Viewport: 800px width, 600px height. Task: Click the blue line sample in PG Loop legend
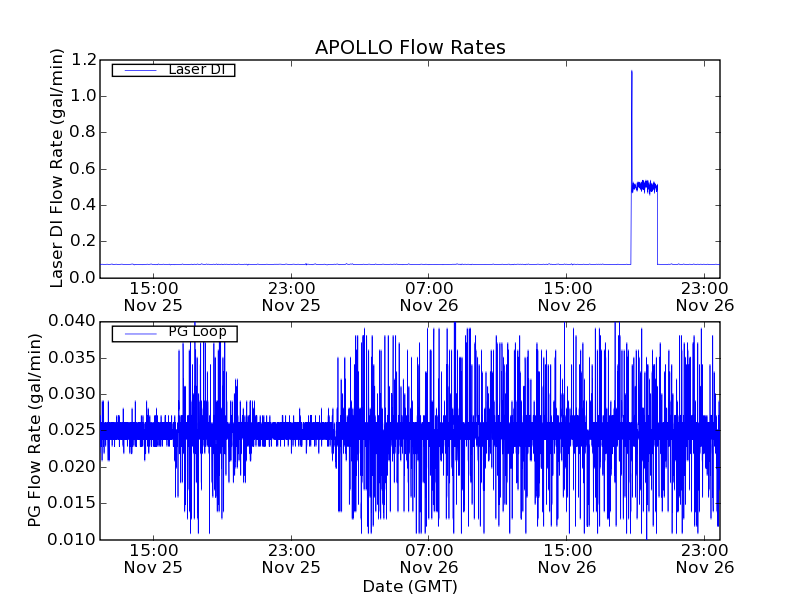click(x=138, y=333)
